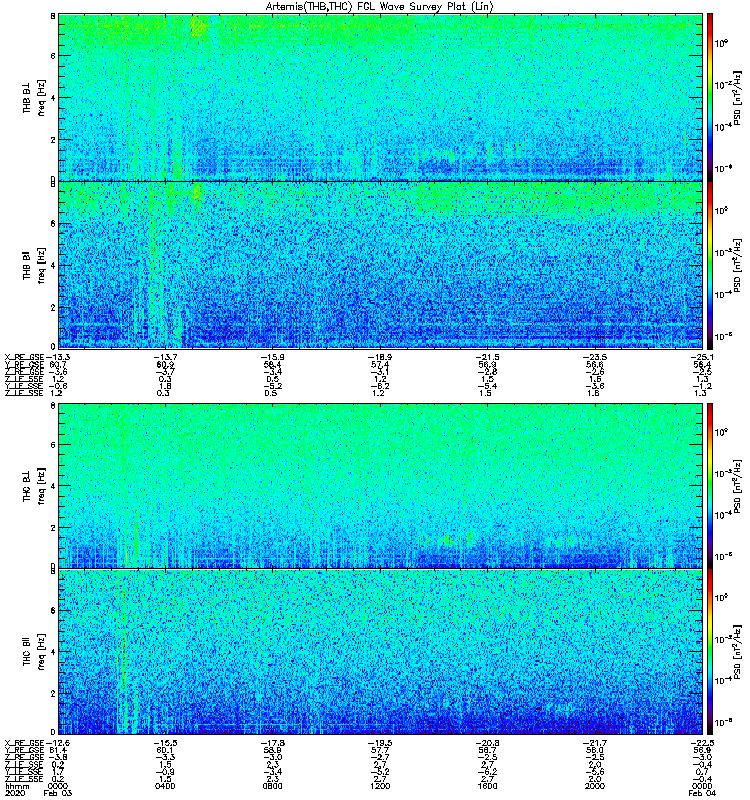
Task: Click the 2020 year label
Action: pyautogui.click(x=15, y=793)
